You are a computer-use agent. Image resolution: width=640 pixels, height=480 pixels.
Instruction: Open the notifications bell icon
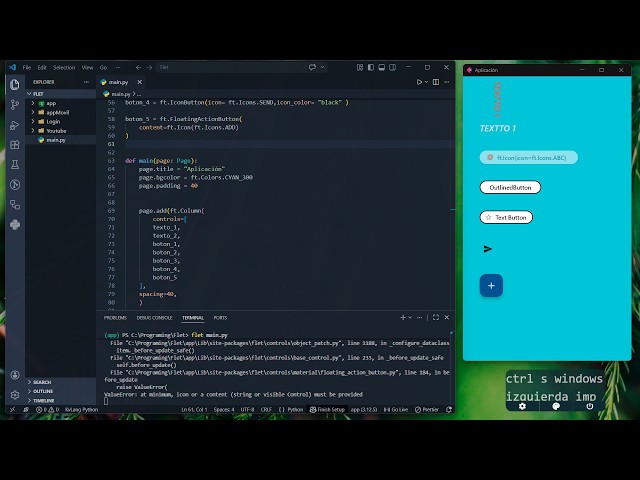point(449,409)
